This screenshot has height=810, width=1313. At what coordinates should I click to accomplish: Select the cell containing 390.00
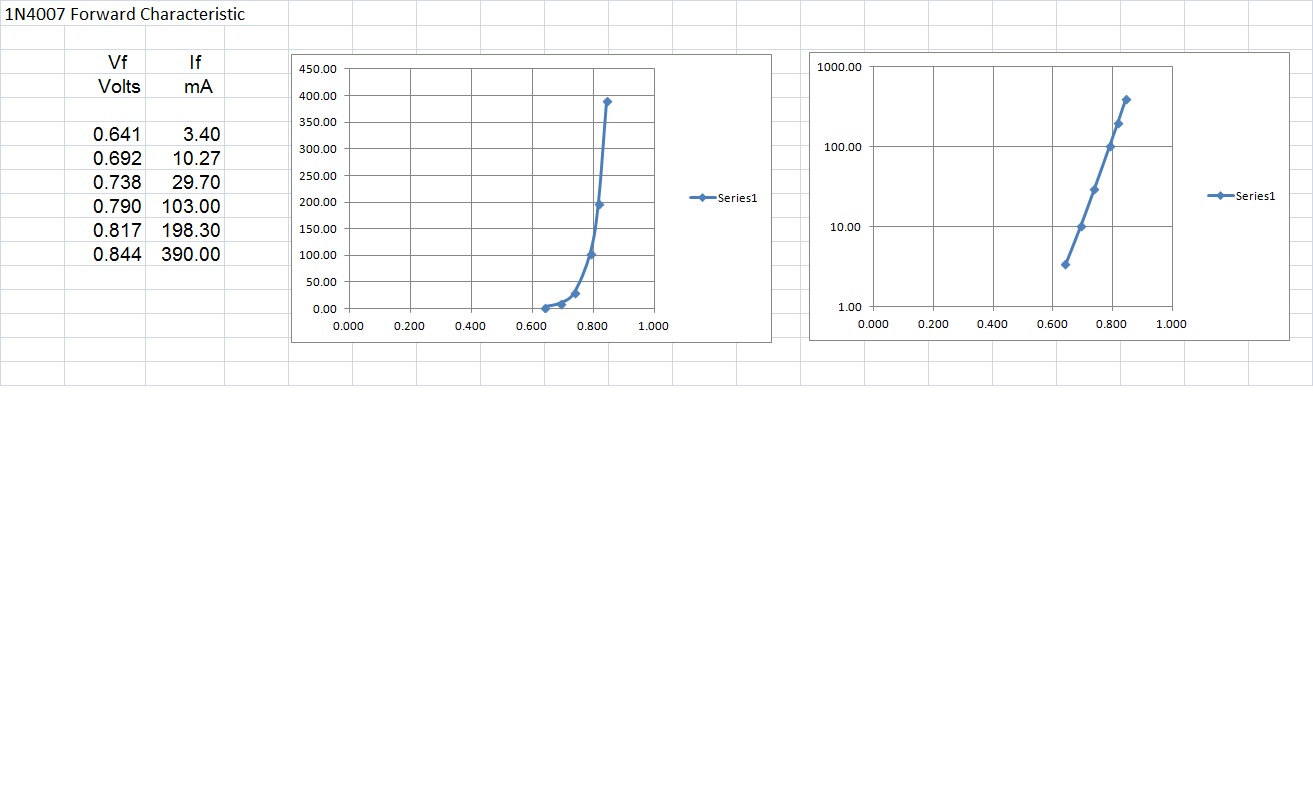(191, 254)
